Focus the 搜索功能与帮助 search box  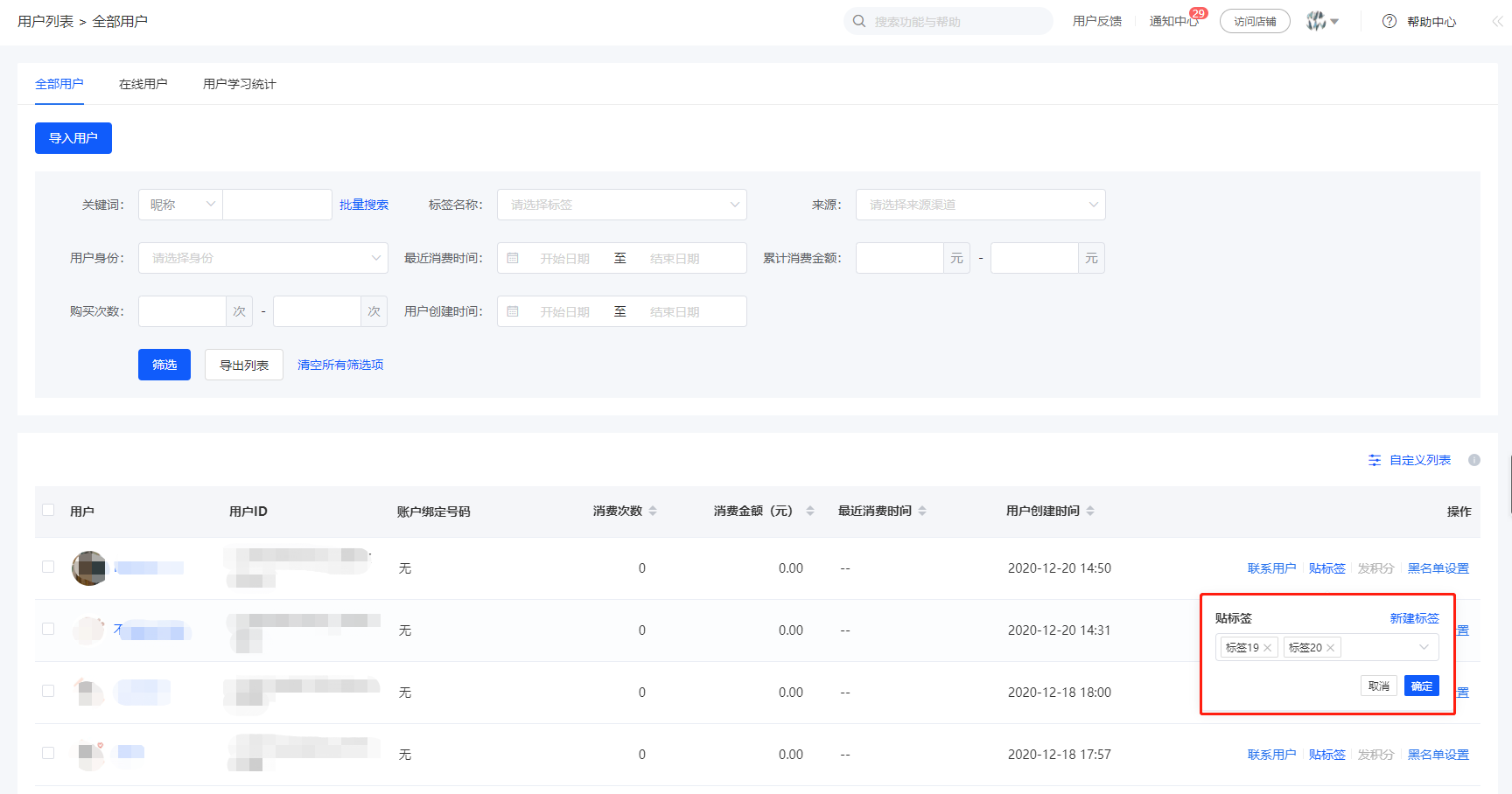coord(948,21)
